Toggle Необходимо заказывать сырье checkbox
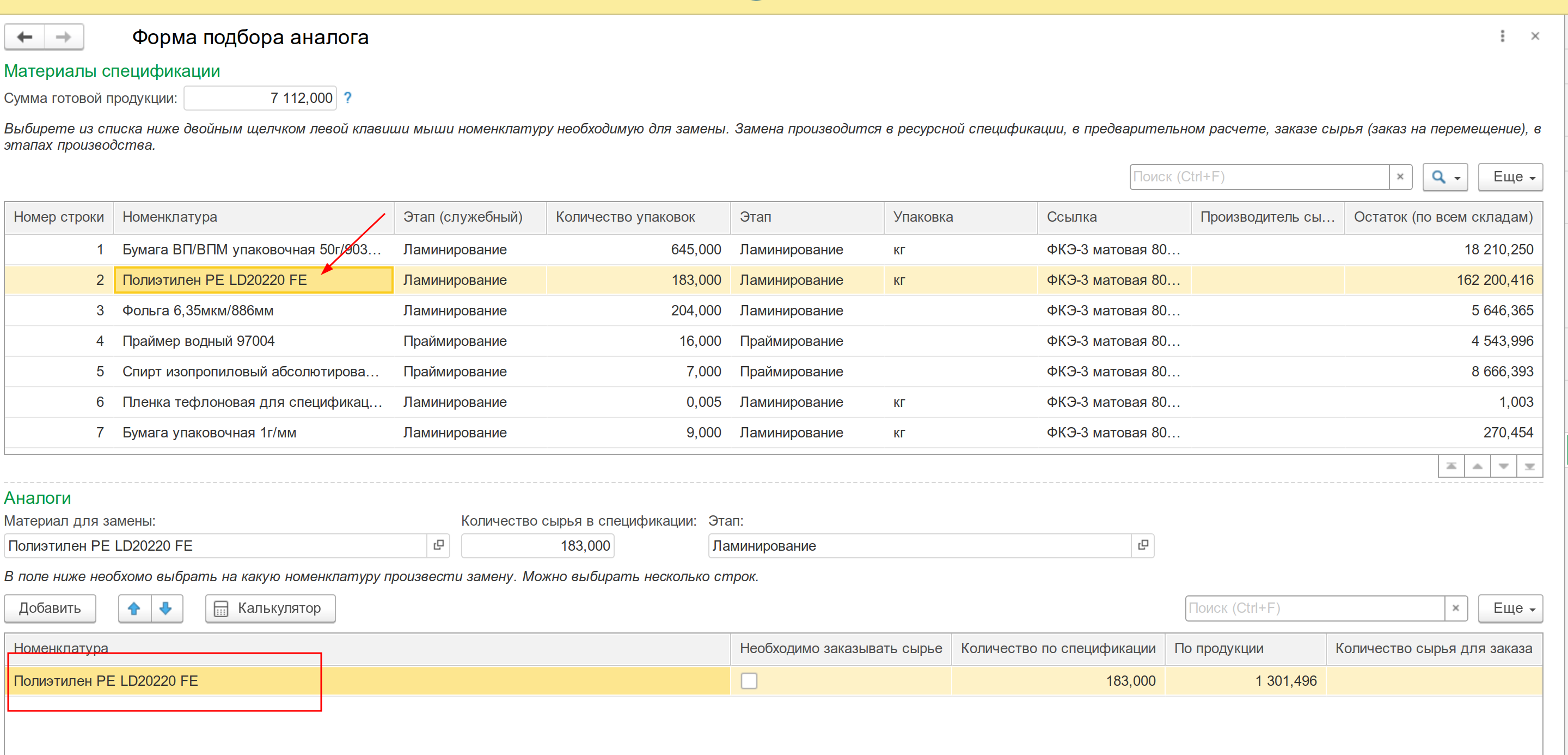 [749, 680]
